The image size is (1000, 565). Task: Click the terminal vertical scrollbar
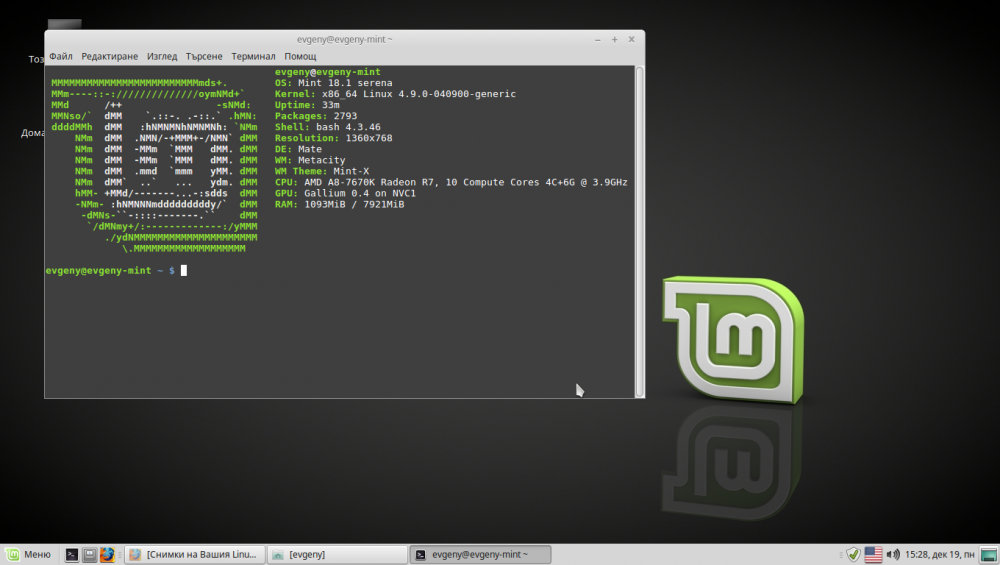click(x=640, y=231)
